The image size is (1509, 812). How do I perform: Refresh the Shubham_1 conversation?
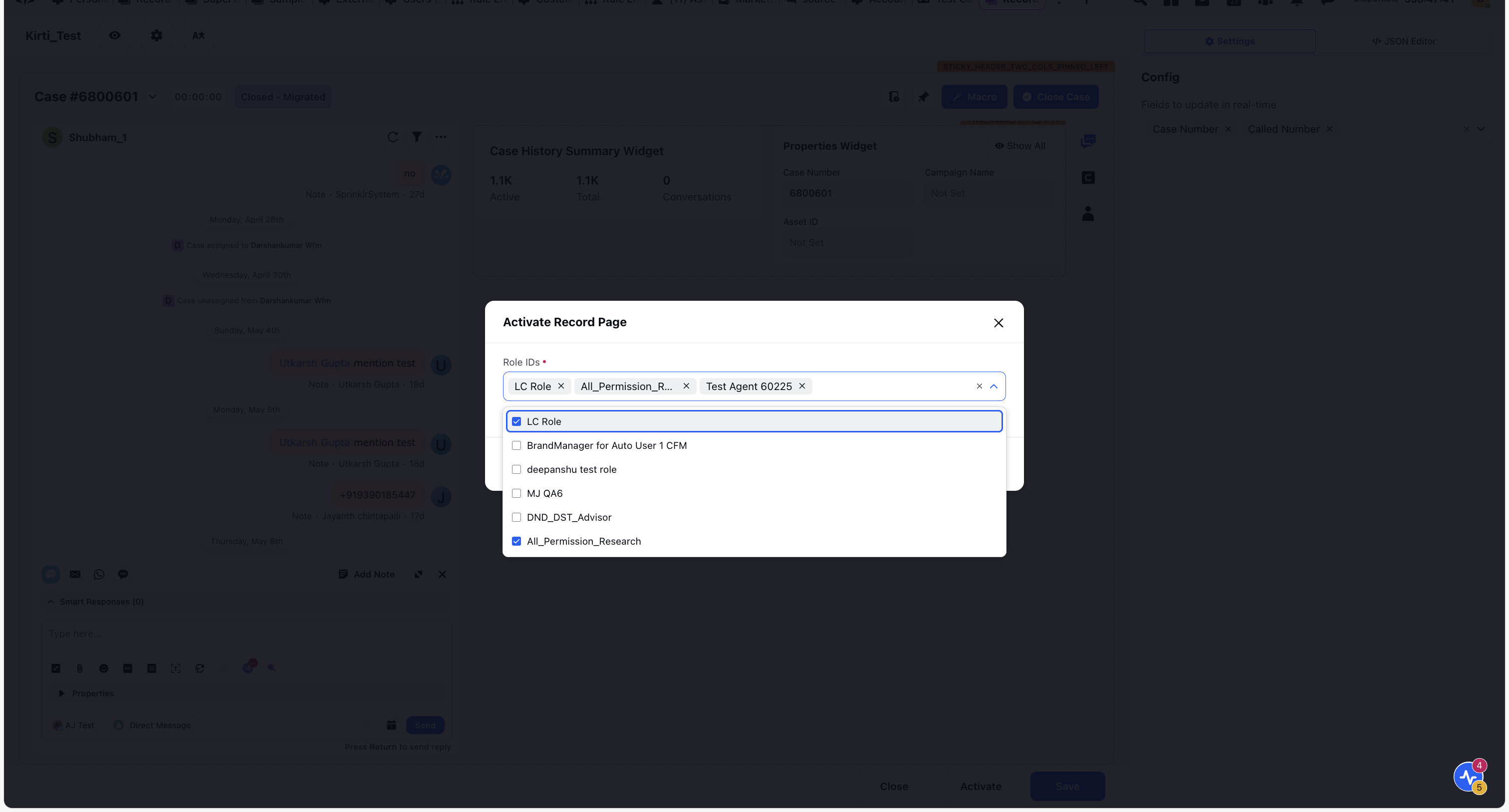[x=393, y=137]
